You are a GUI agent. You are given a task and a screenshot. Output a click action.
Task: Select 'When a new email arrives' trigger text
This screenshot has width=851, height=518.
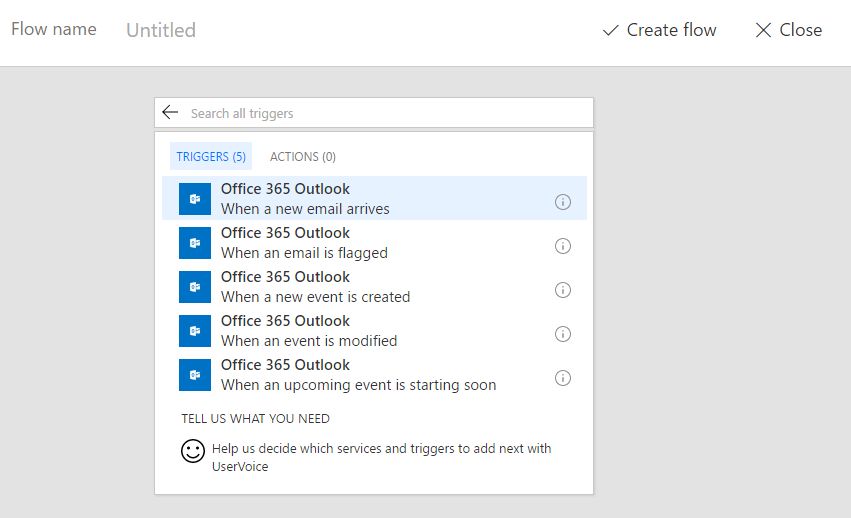coord(305,209)
